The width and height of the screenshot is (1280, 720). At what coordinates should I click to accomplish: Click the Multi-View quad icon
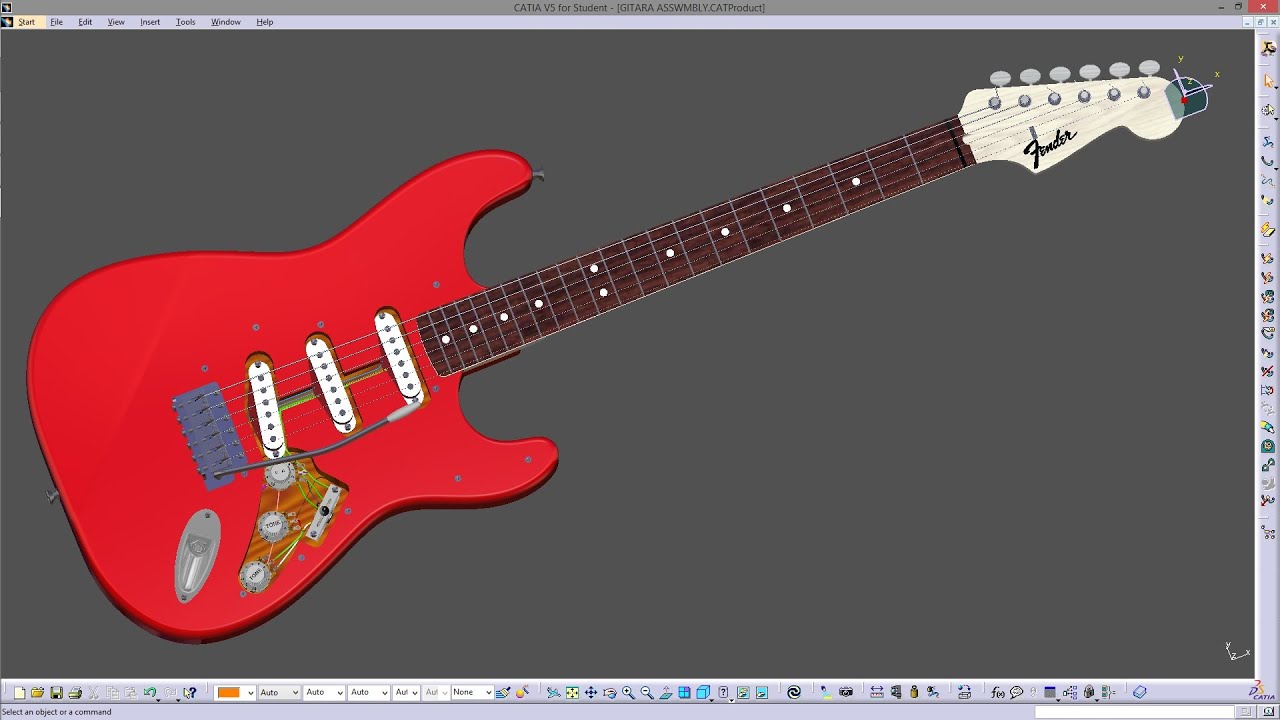685,692
